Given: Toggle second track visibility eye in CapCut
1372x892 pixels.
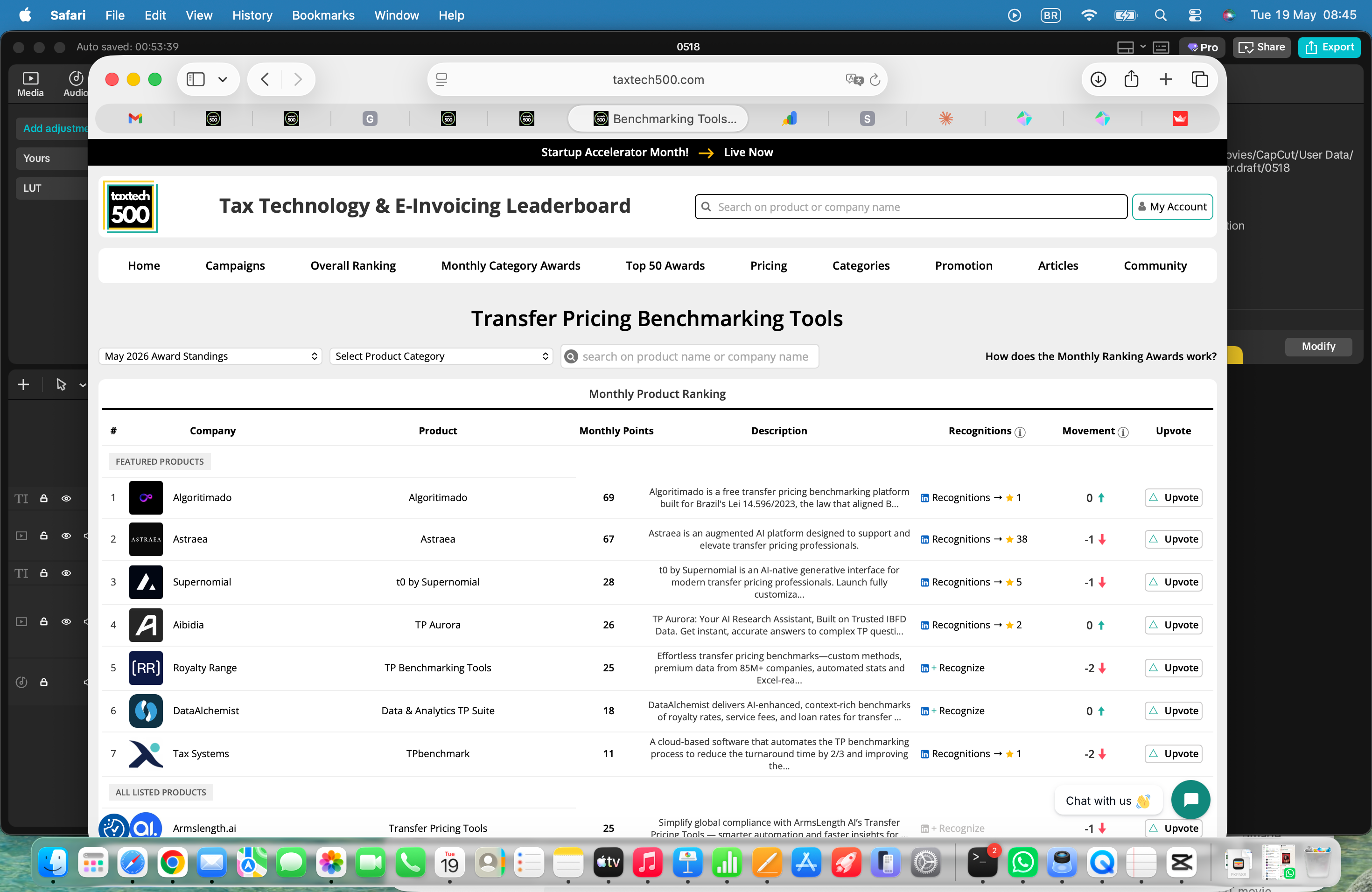Looking at the screenshot, I should [x=66, y=536].
